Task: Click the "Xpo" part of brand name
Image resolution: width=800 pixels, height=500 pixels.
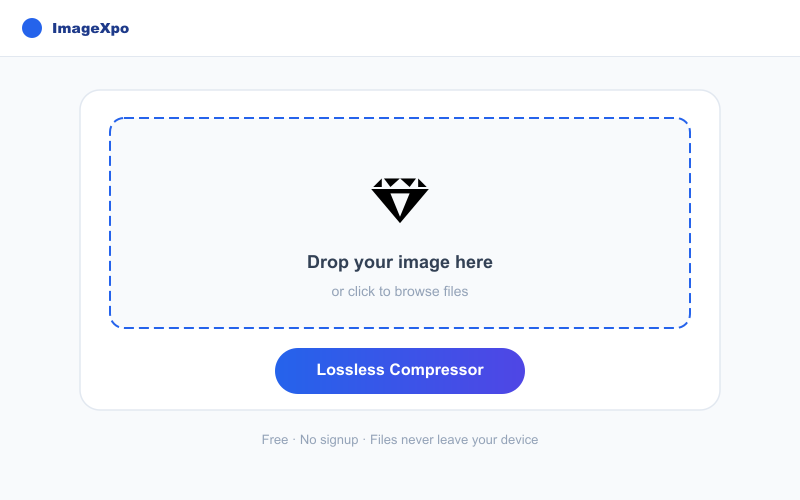Action: point(114,28)
